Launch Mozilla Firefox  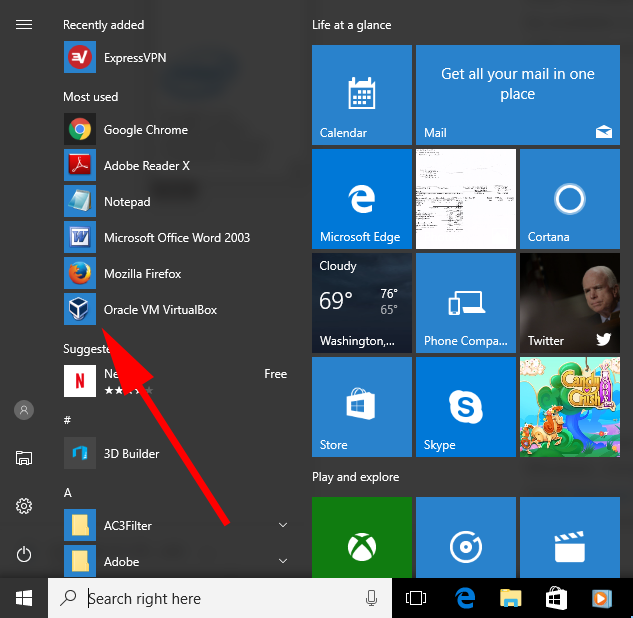tap(176, 273)
